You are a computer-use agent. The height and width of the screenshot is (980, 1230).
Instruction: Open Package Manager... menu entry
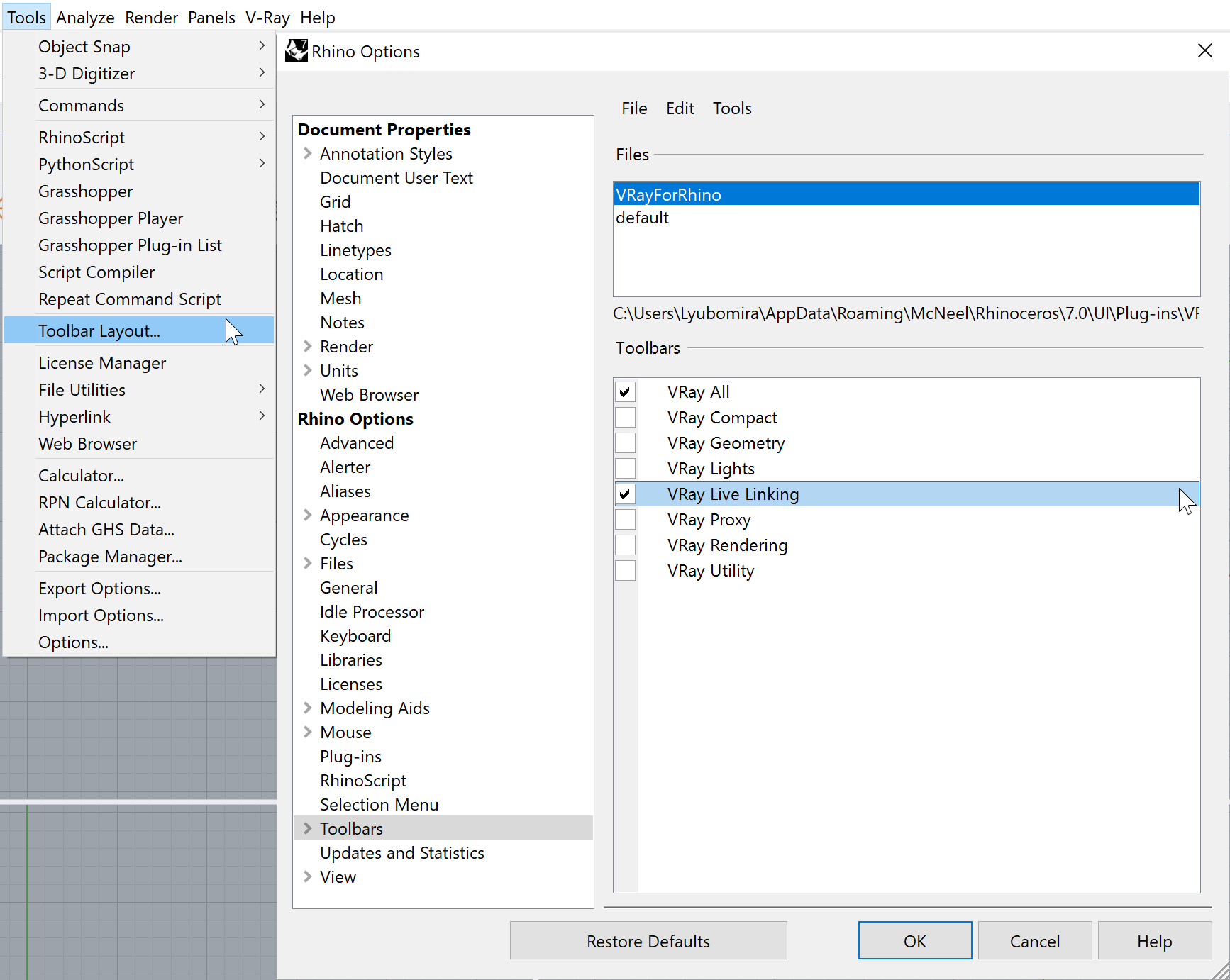(x=139, y=557)
